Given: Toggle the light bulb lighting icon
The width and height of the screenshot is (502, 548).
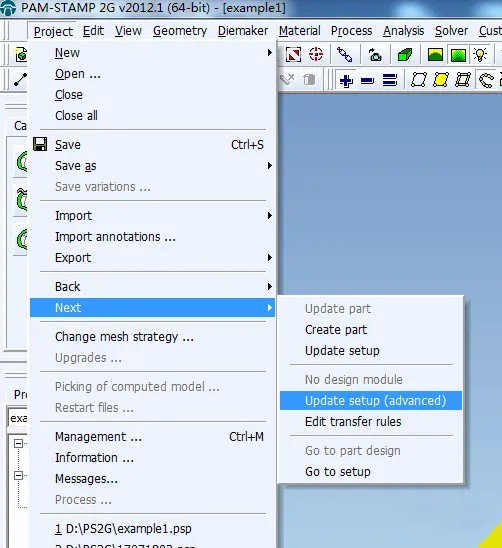Looking at the screenshot, I should click(480, 55).
